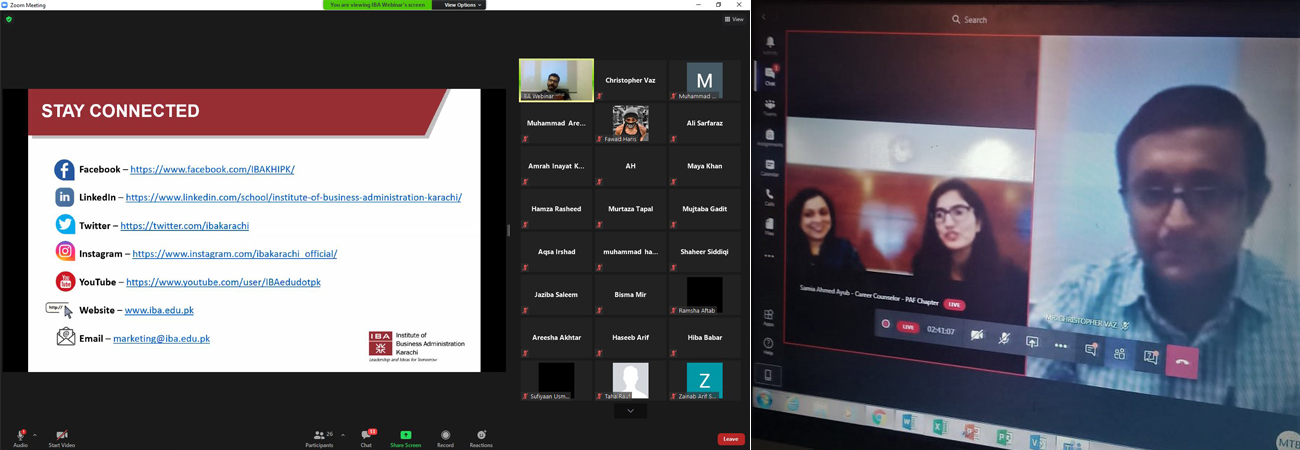
Task: Open Files in Teams sidebar
Action: [770, 227]
